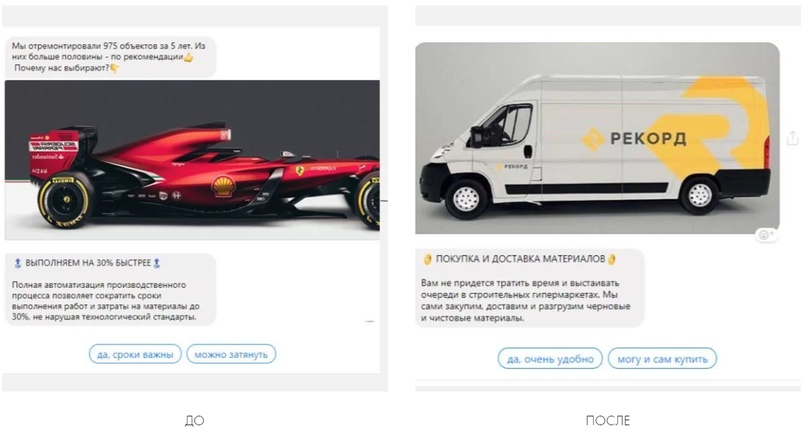Click the "ПОСЛЕ" caption label
This screenshot has width=807, height=434.
pos(608,421)
